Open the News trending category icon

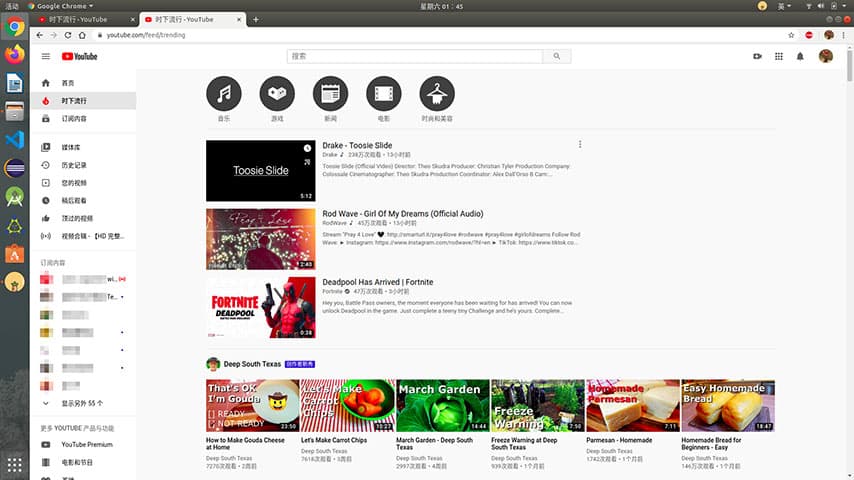(330, 94)
